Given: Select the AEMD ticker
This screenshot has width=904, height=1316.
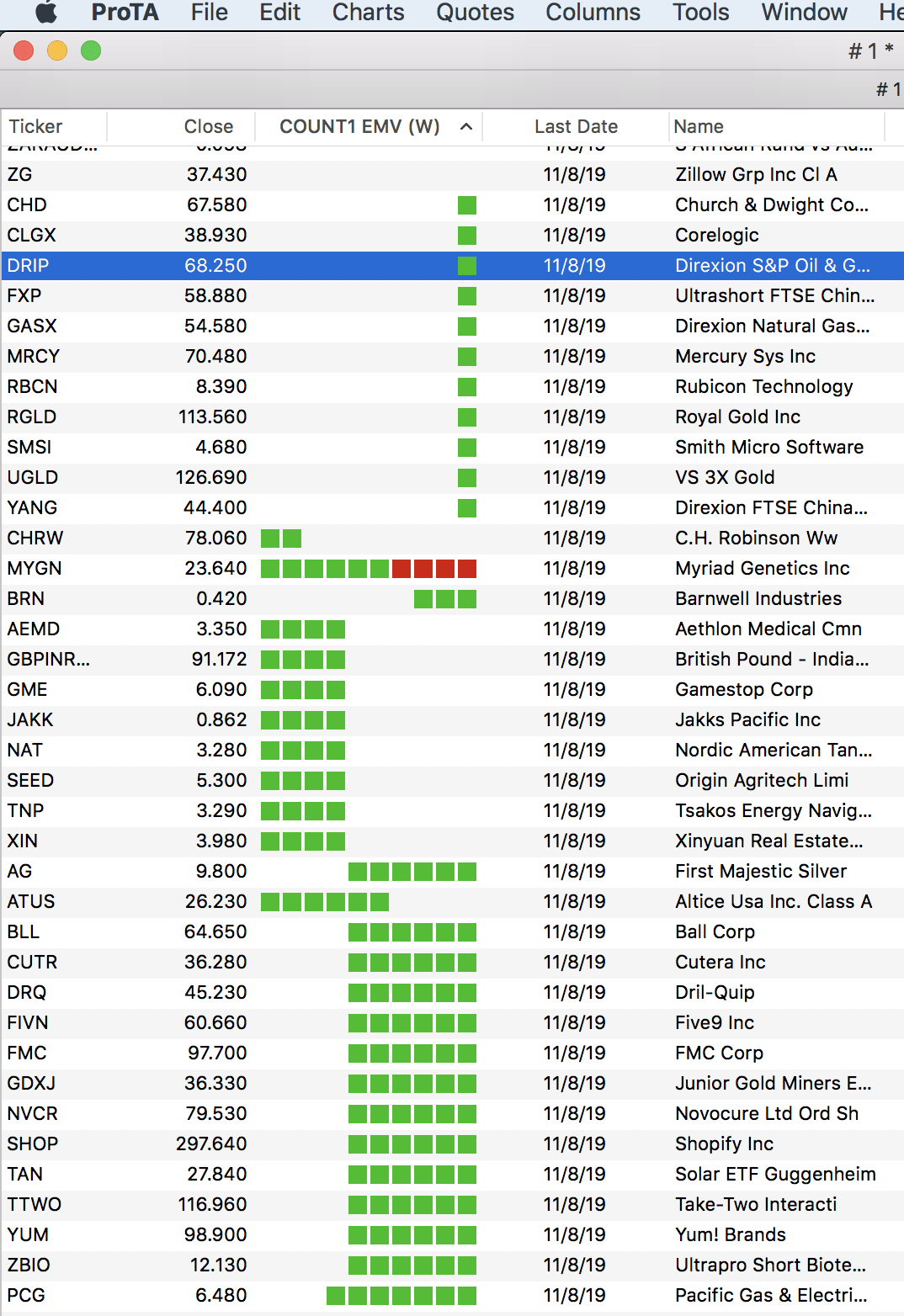Looking at the screenshot, I should coord(34,629).
